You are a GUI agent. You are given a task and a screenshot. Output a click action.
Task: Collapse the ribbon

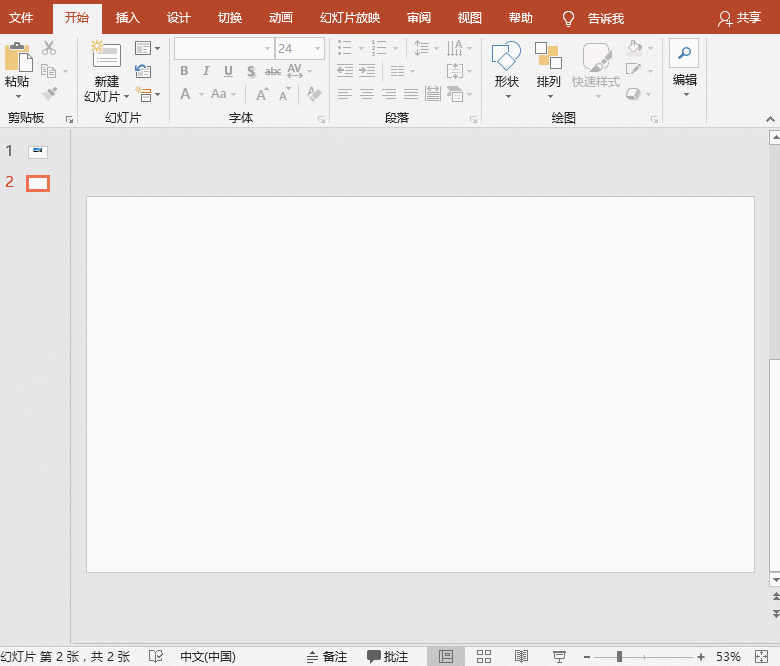coord(770,119)
